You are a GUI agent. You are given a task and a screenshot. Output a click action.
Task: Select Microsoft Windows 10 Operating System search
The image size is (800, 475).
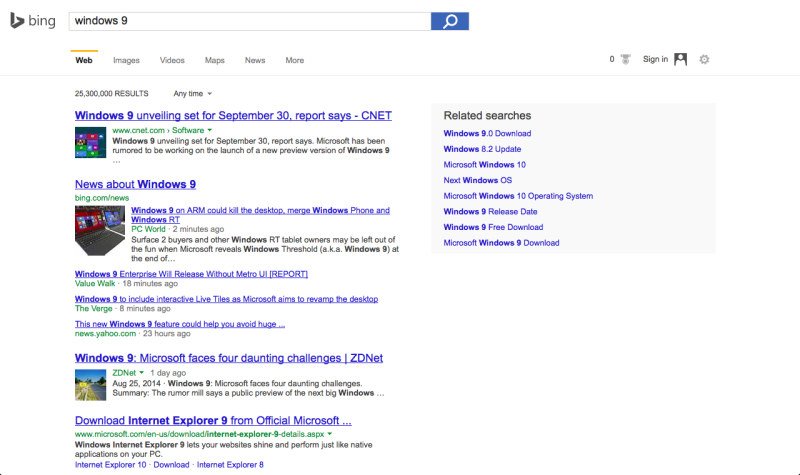(518, 196)
